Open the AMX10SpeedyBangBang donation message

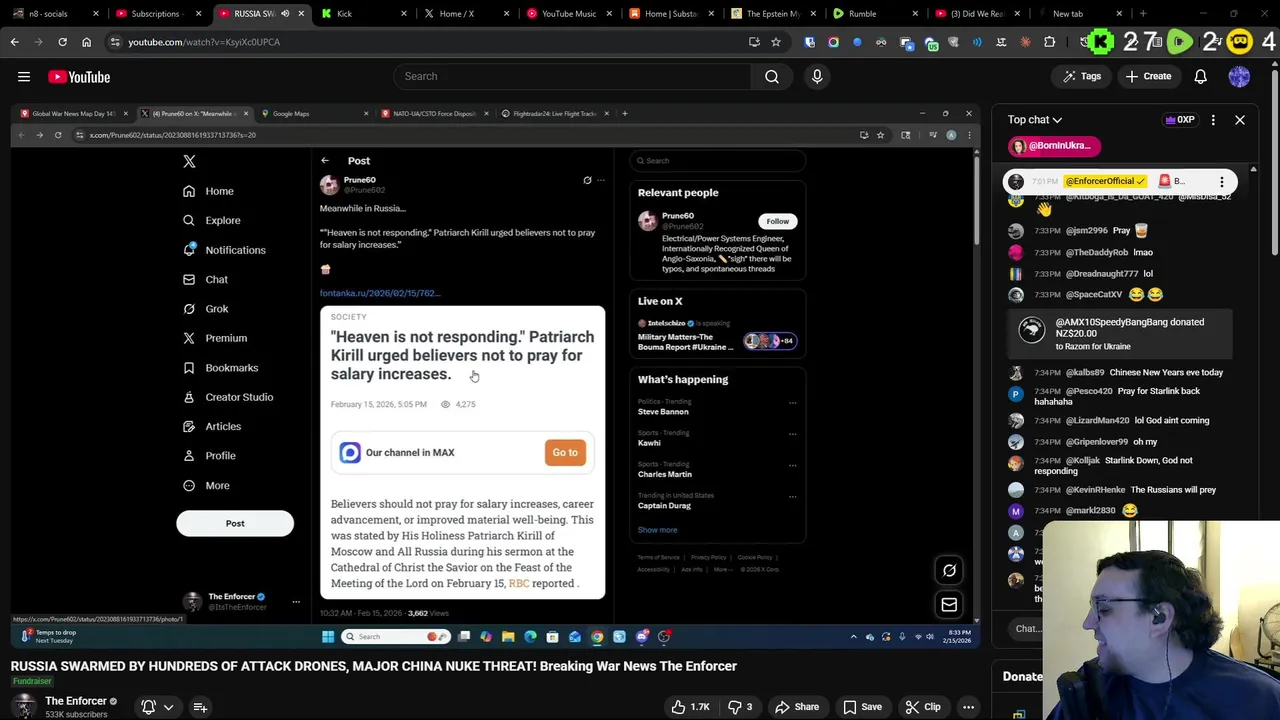(x=1120, y=334)
